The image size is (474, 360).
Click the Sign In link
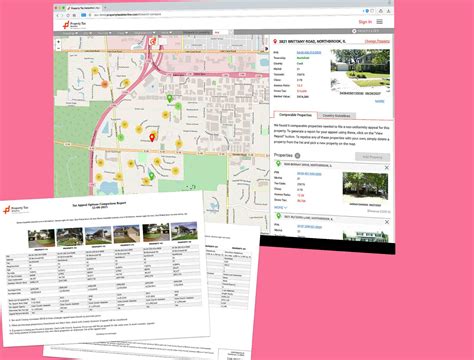pos(365,22)
